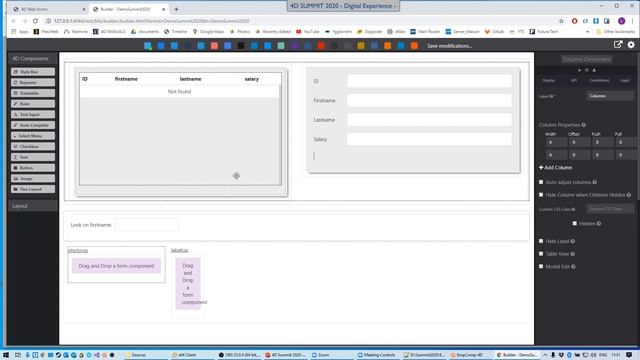
Task: Focus the Look on firstname field
Action: 146,224
